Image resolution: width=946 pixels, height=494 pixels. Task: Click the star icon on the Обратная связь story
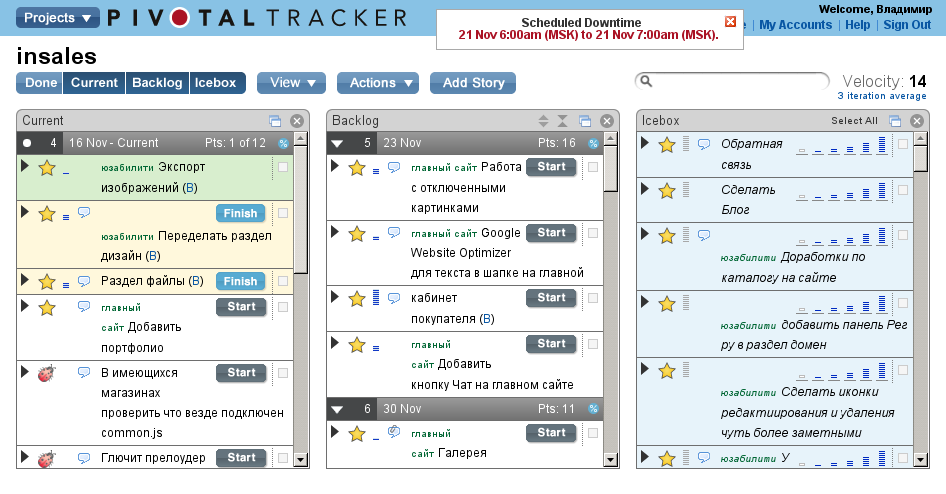[x=667, y=145]
